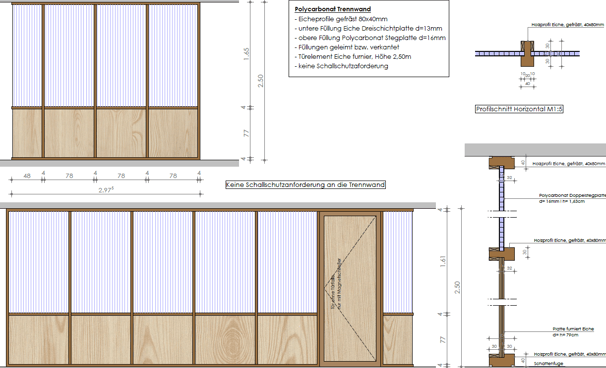Click the 'Polycarbonat Trennwand' heading text
The width and height of the screenshot is (606, 368).
tap(332, 9)
